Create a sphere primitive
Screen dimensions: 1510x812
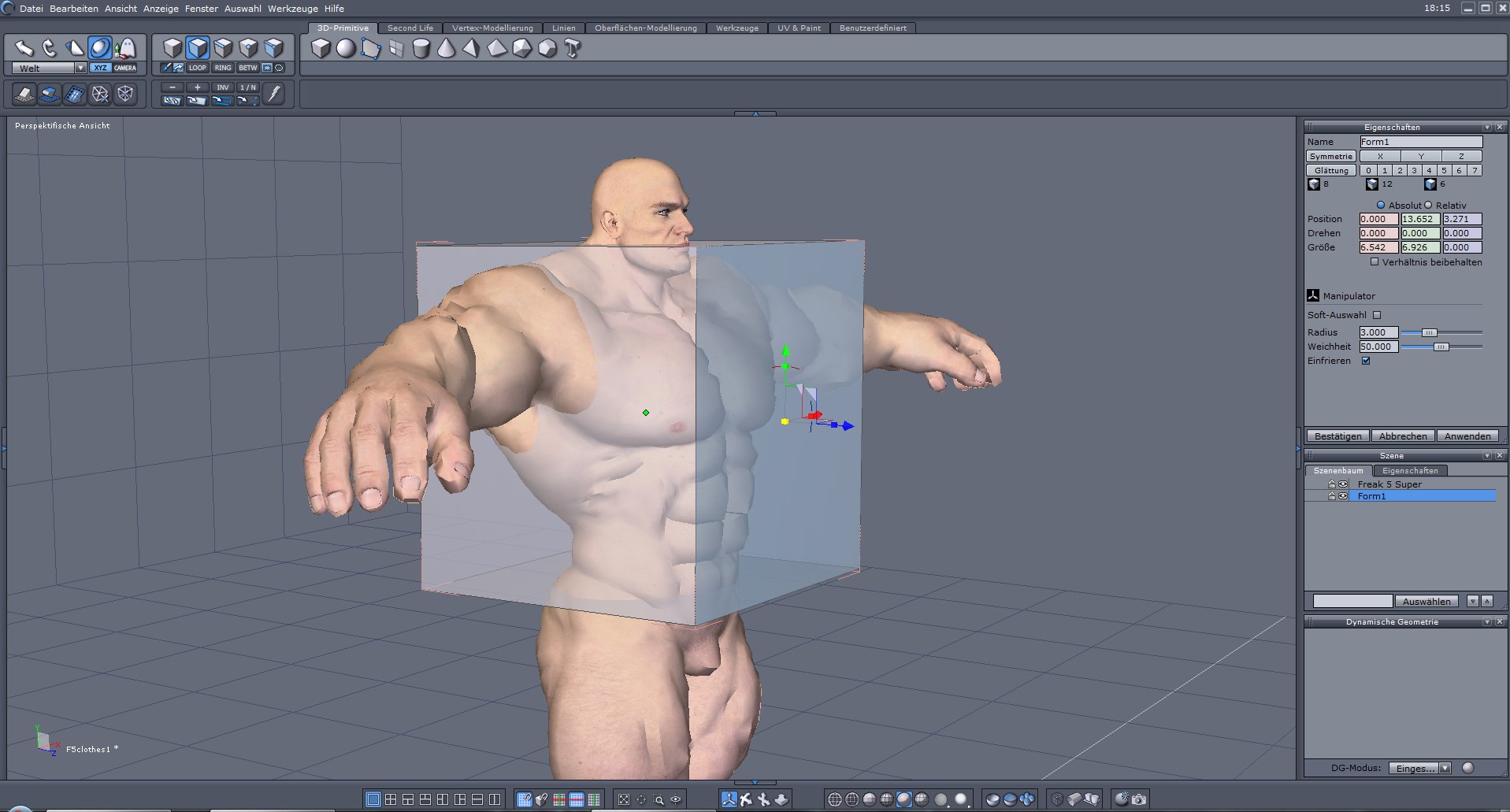[x=346, y=49]
